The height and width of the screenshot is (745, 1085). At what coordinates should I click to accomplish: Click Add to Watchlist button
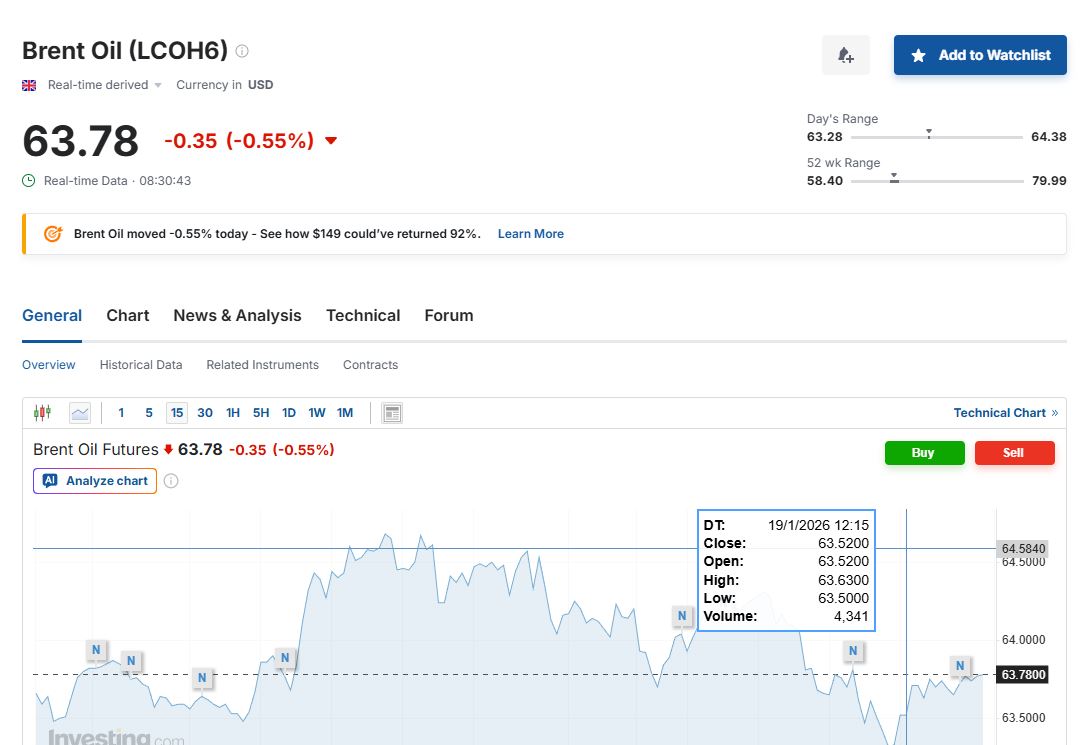click(980, 55)
